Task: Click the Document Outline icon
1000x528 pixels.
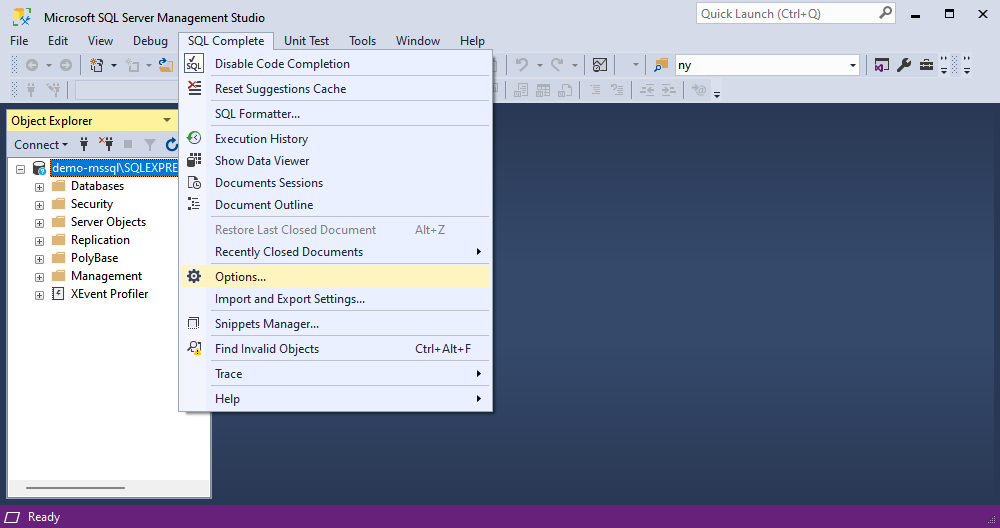Action: coord(194,204)
